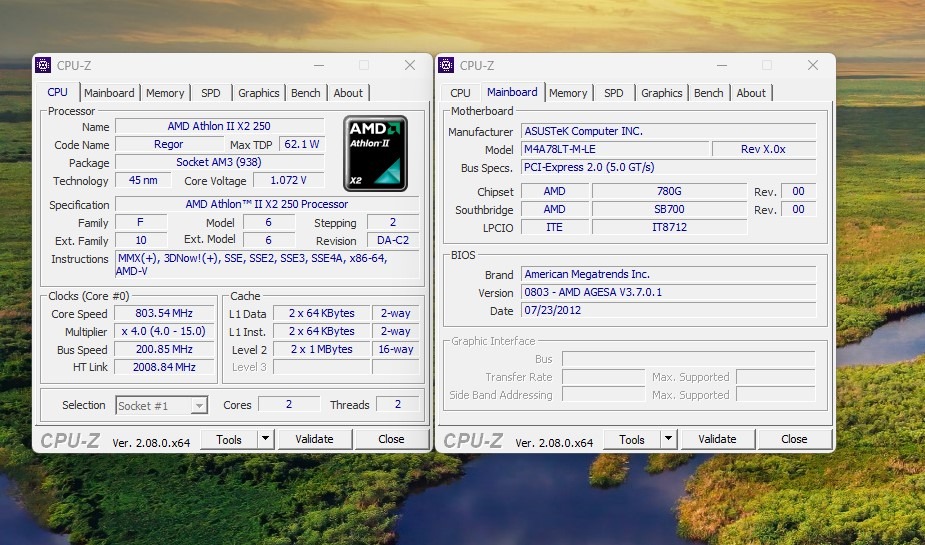Click the Max TDP 62.1 W value
925x545 pixels.
click(302, 145)
